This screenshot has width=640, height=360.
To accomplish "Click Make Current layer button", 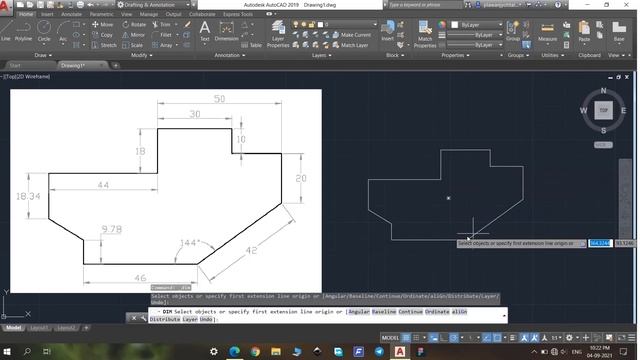I will [x=351, y=35].
